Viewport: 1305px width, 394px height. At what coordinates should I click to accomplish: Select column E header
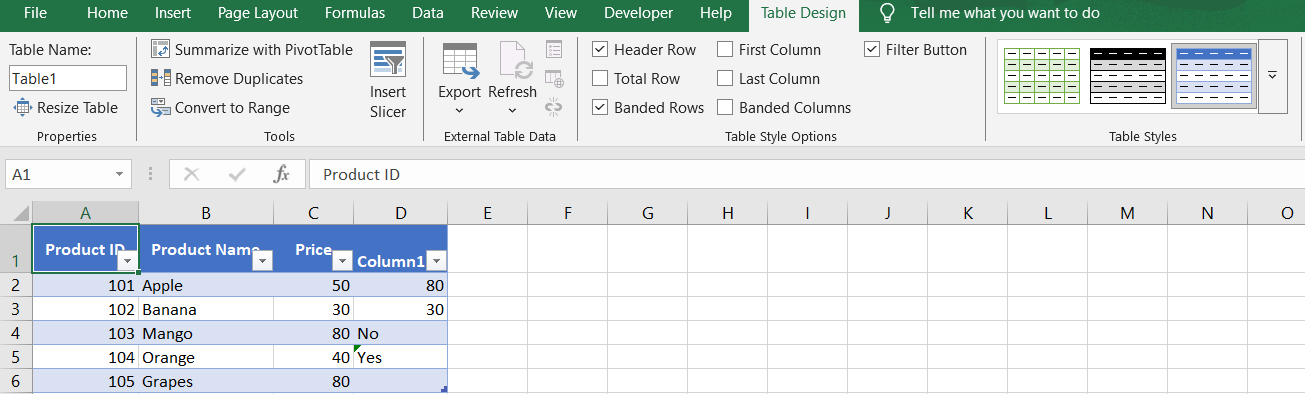(x=487, y=213)
